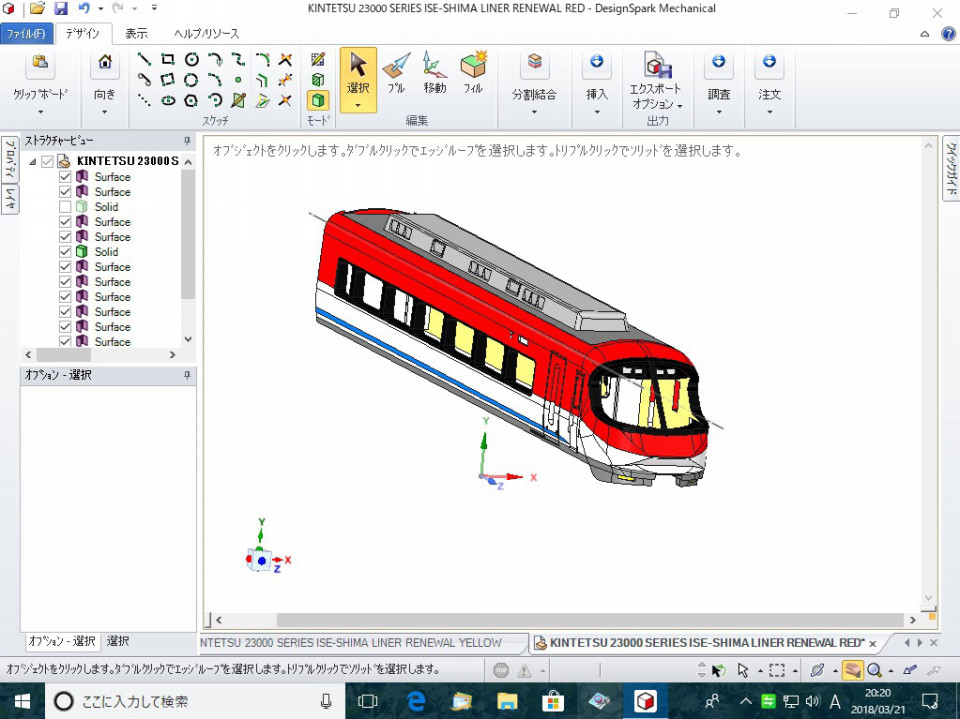Open the クイックガイド side tab
This screenshot has width=960, height=719.
coord(951,168)
